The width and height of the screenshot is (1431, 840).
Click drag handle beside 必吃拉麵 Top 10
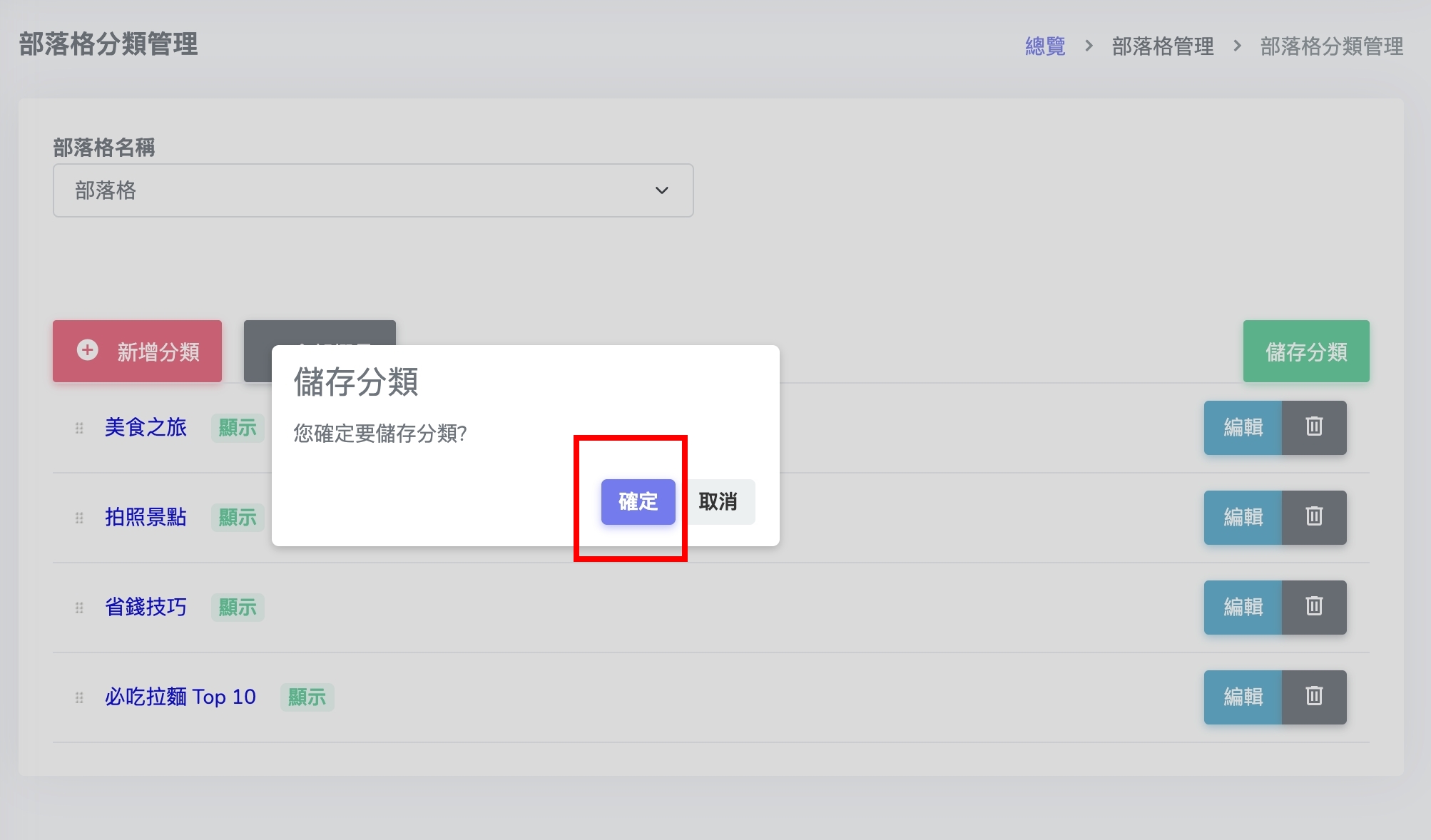79,697
